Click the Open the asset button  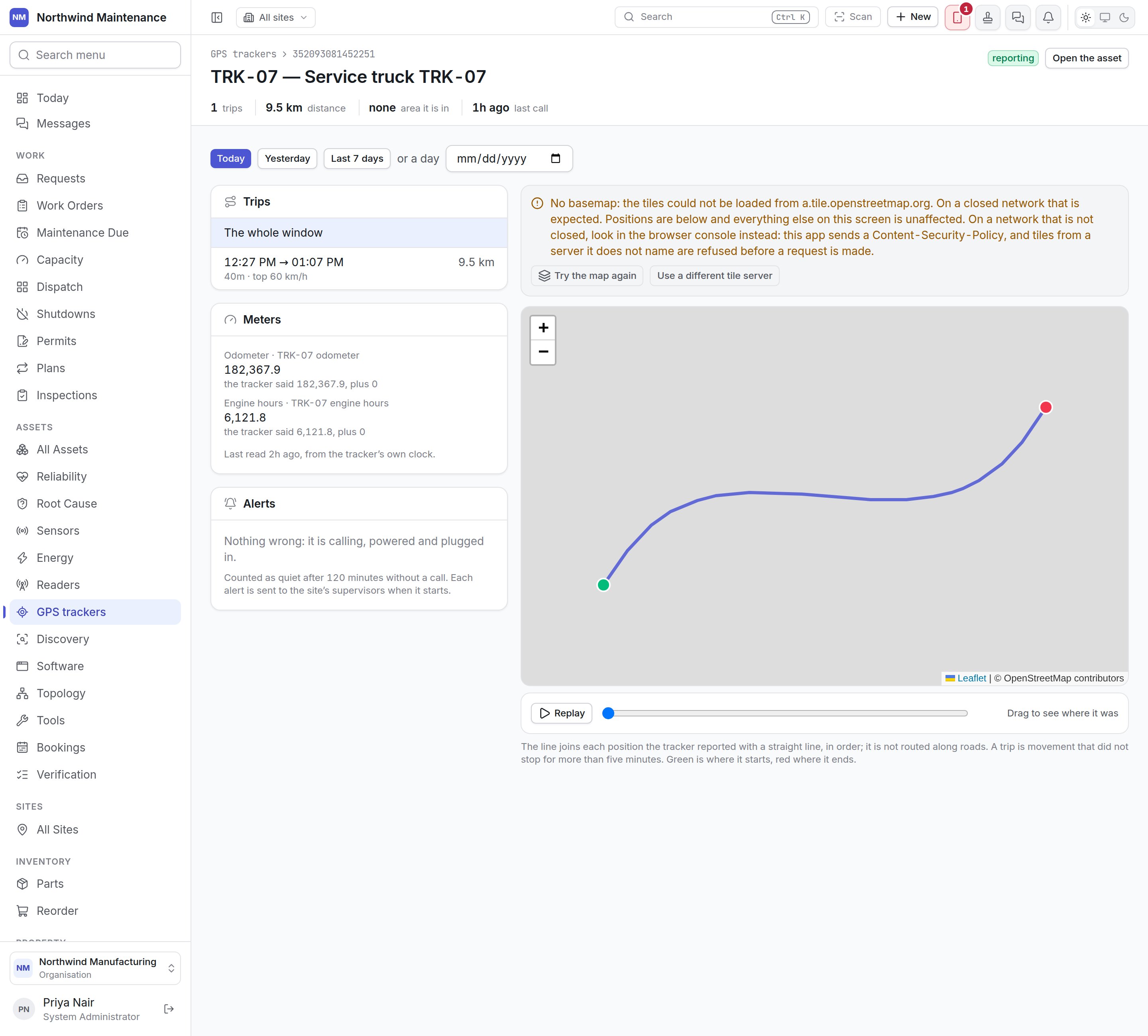1087,58
